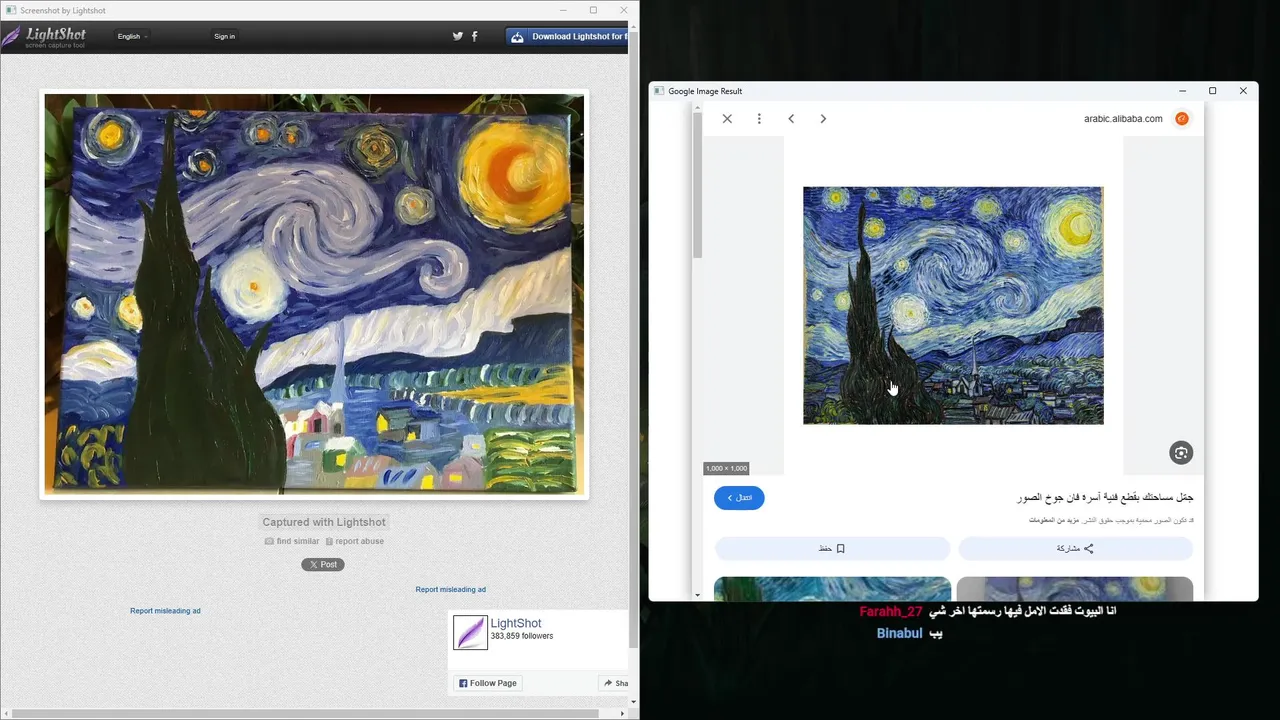Screen dimensions: 1280x720
Task: Click the orange Alibaba favicon
Action: [1182, 119]
